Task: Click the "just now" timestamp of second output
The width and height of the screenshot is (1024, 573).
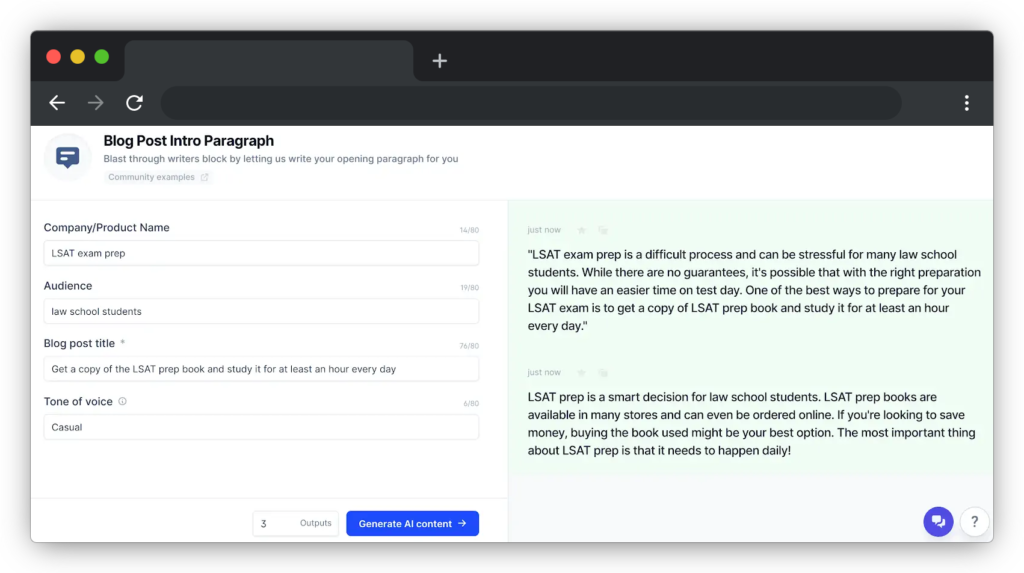Action: click(544, 372)
